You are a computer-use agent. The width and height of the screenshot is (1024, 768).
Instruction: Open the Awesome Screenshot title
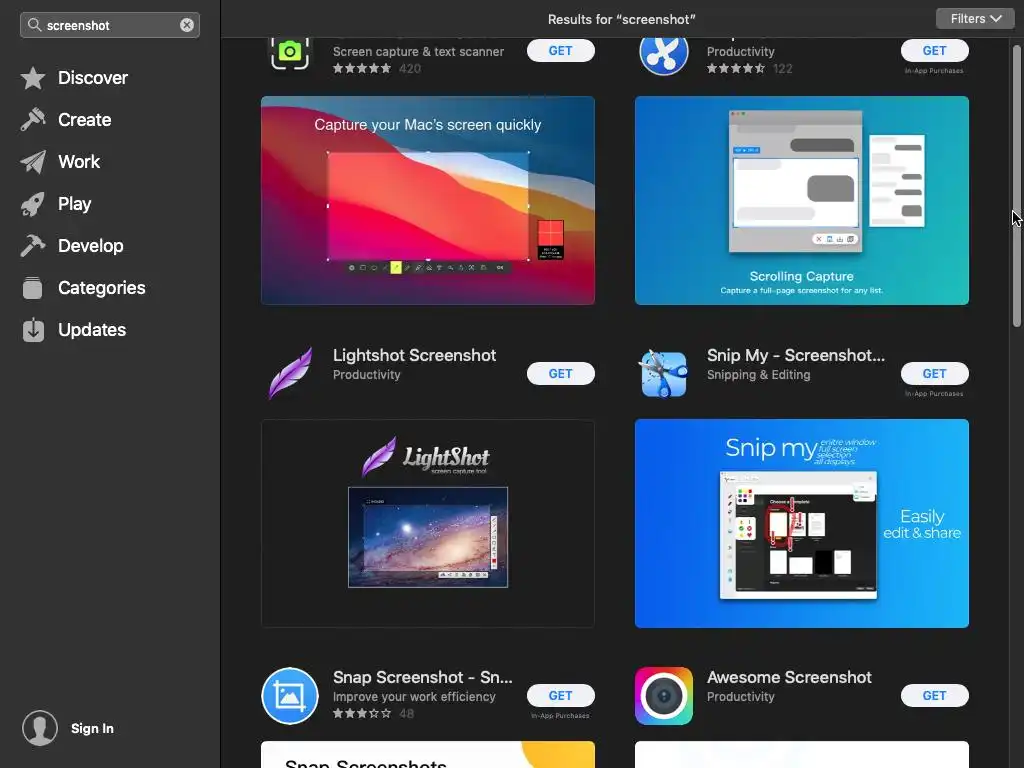pos(789,677)
